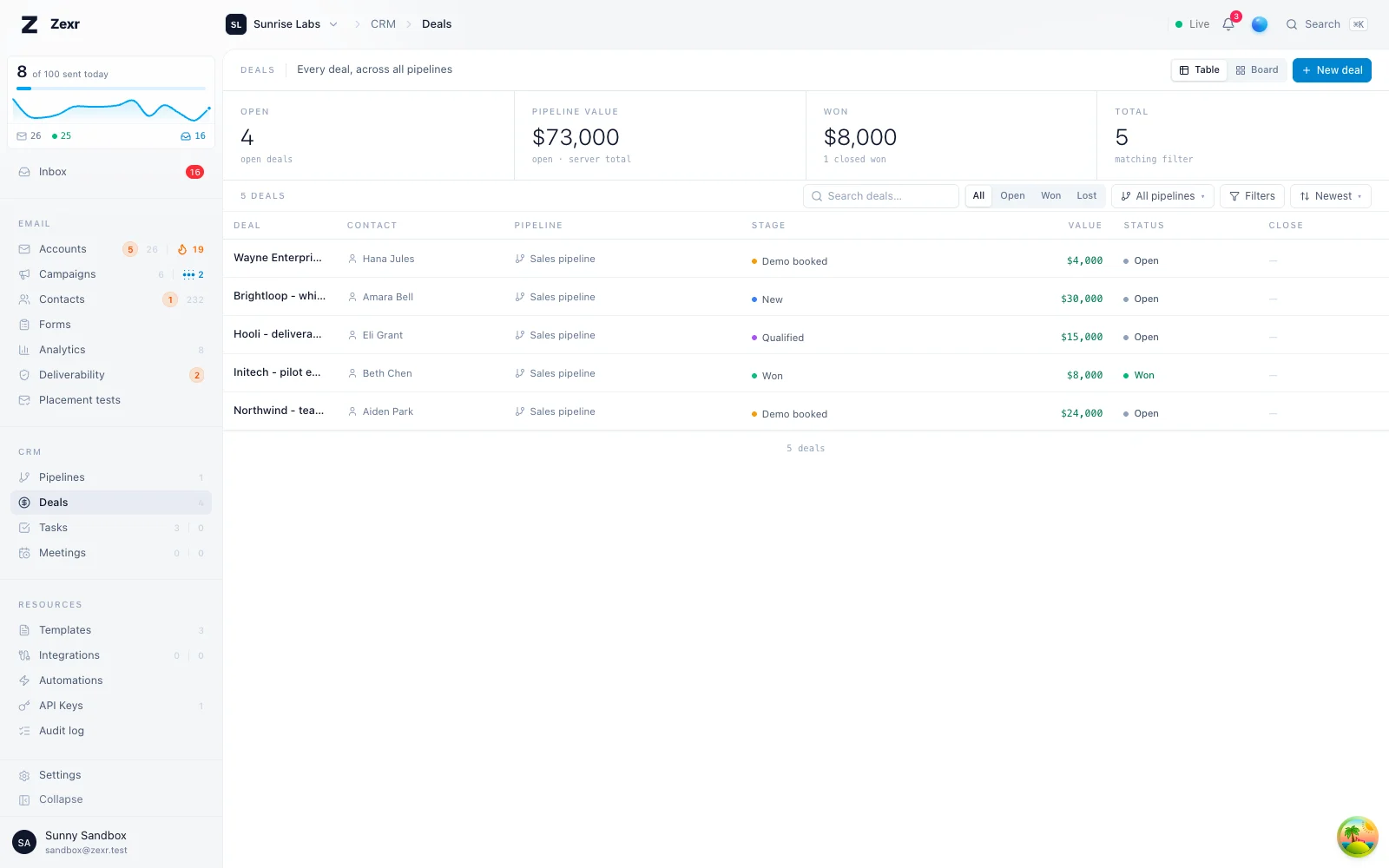This screenshot has width=1389, height=868.
Task: Open the Wayne Enterprises deal row
Action: [806, 259]
